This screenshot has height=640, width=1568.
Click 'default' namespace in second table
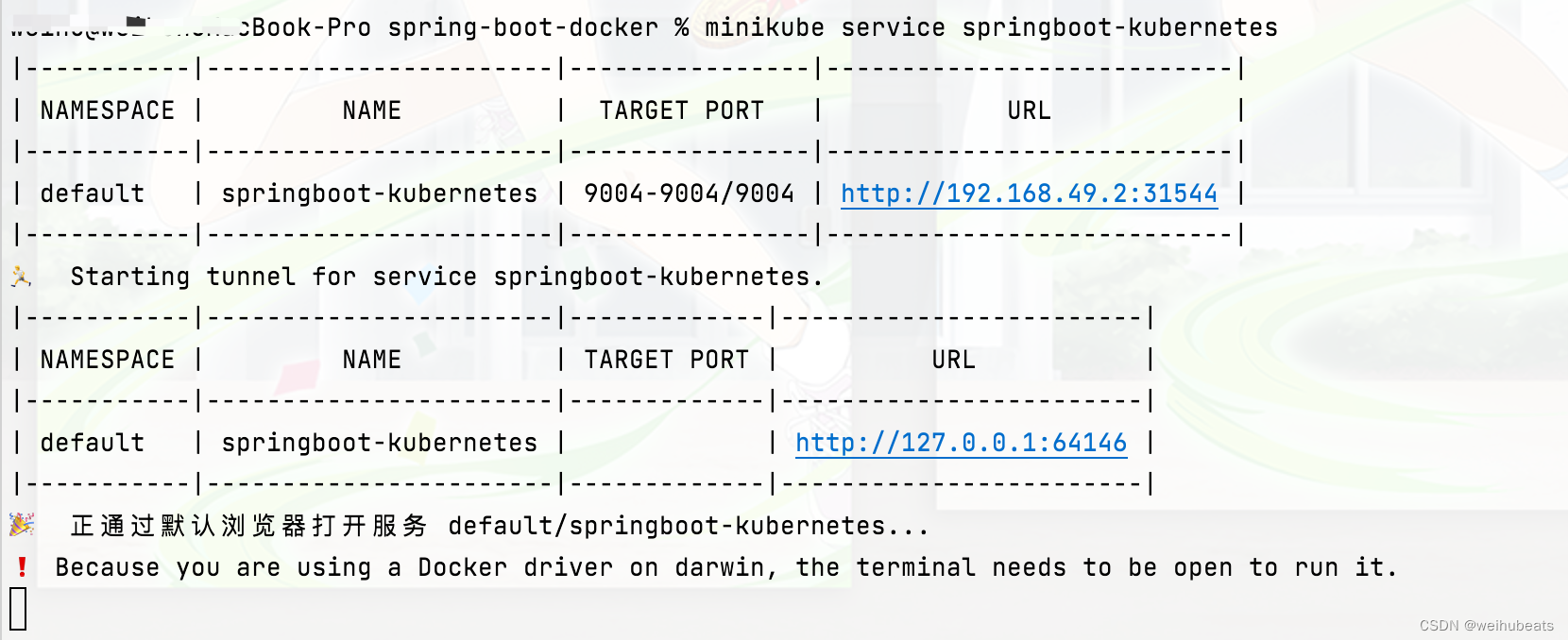click(x=92, y=443)
